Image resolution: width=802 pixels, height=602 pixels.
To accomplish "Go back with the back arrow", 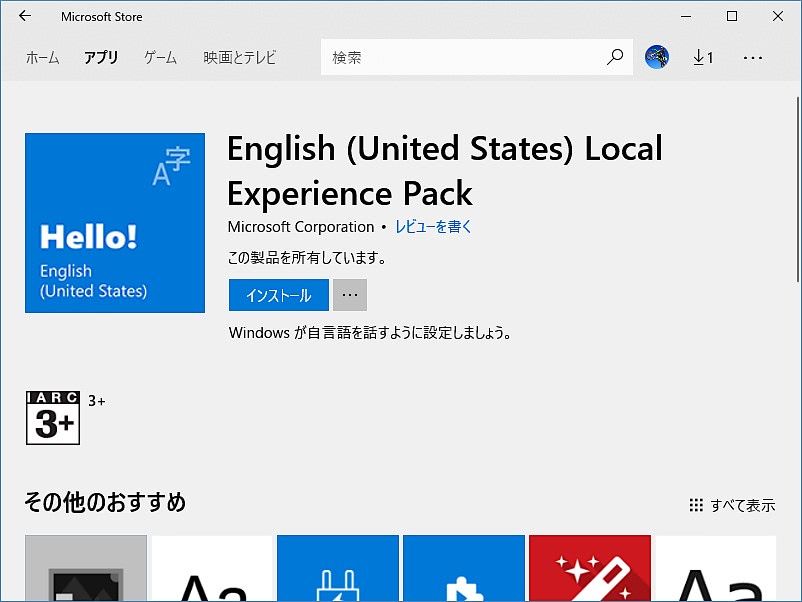I will (x=25, y=16).
